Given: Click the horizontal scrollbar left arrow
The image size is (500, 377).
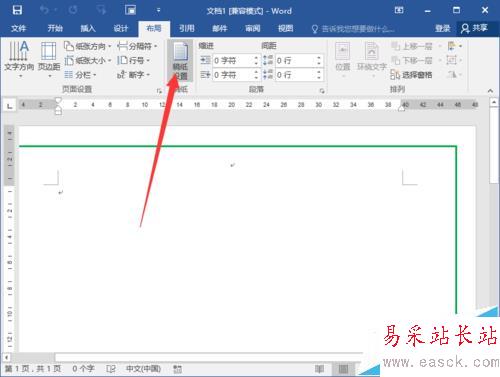Looking at the screenshot, I should point(7,357).
